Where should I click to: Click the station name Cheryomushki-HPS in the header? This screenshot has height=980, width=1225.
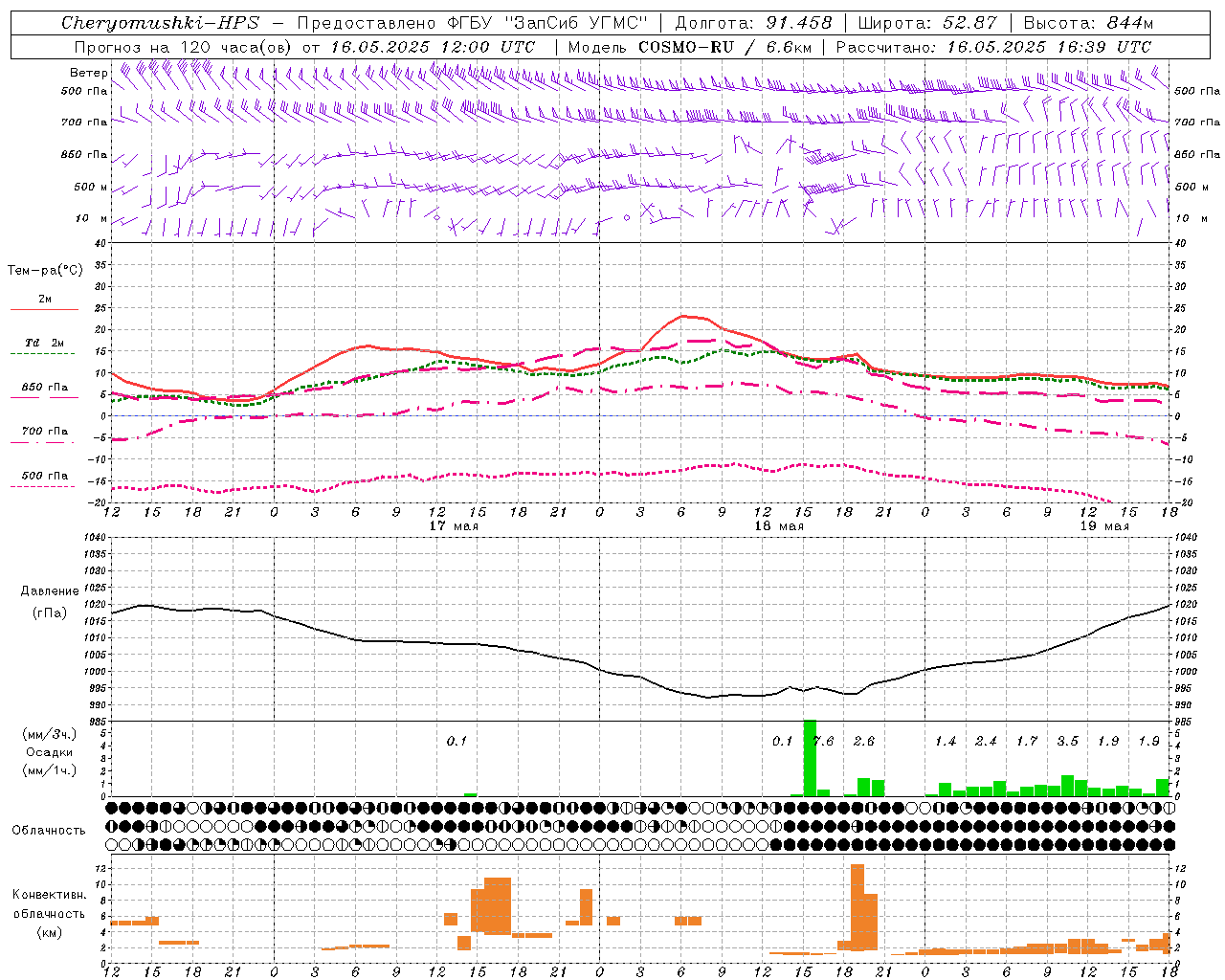(x=160, y=23)
